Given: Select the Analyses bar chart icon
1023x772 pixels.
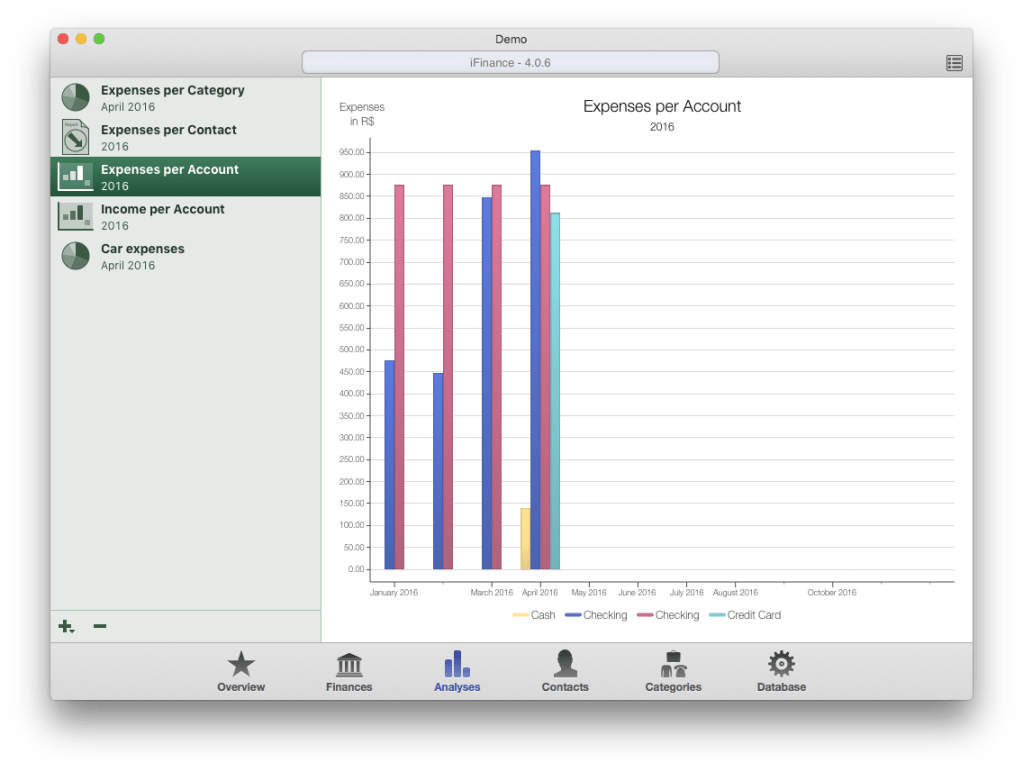Looking at the screenshot, I should [x=457, y=665].
